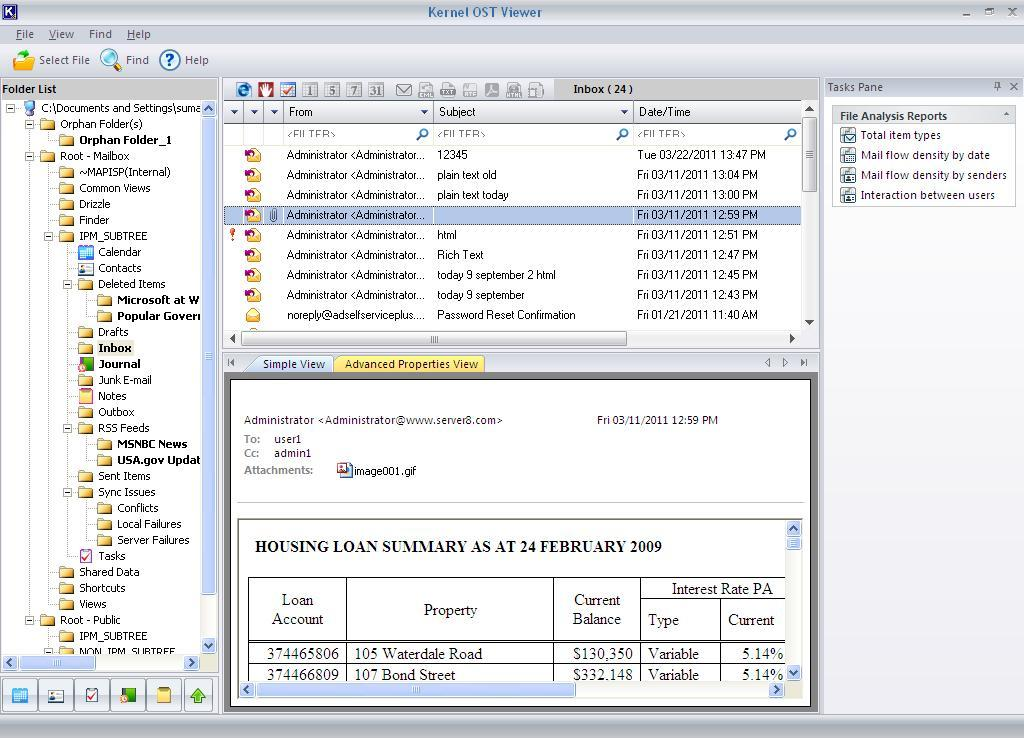Toggle the Tasks Pane auto-hide pin
The image size is (1024, 738).
tap(996, 87)
